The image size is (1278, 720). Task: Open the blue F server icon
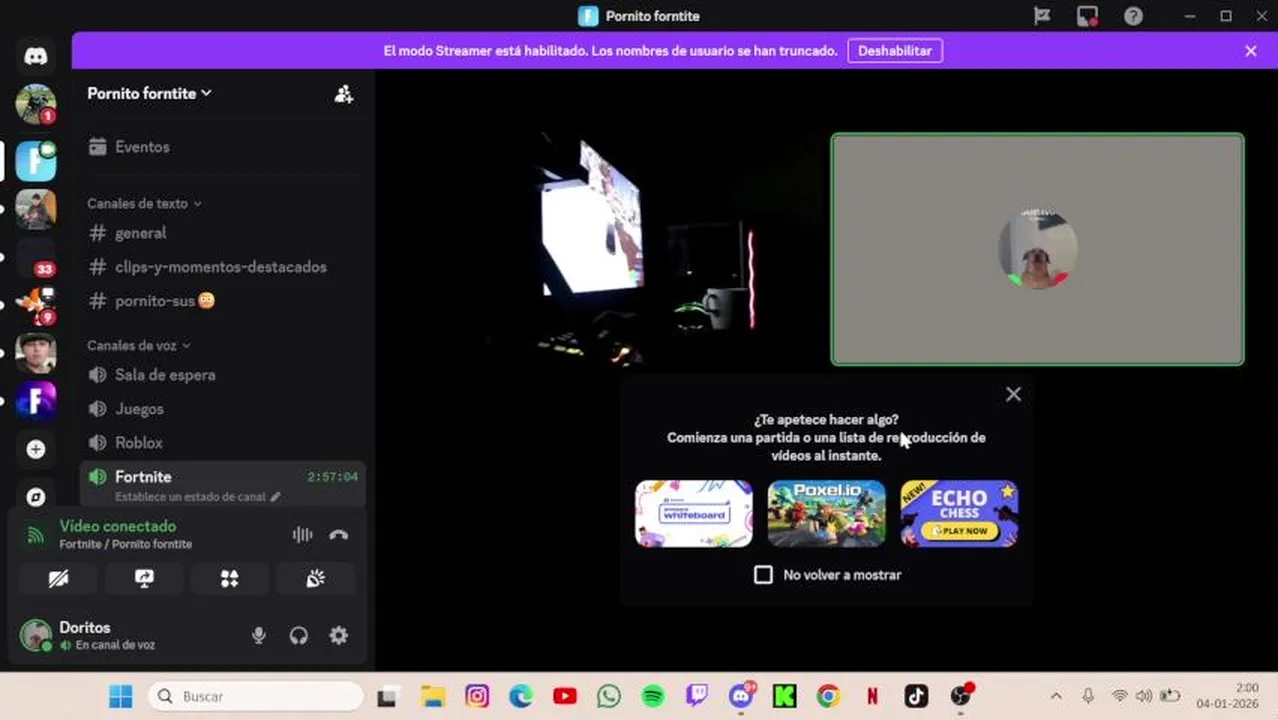tap(36, 161)
